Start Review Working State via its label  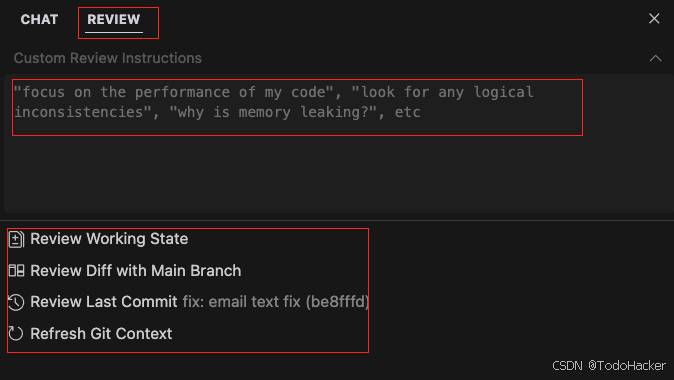click(109, 239)
